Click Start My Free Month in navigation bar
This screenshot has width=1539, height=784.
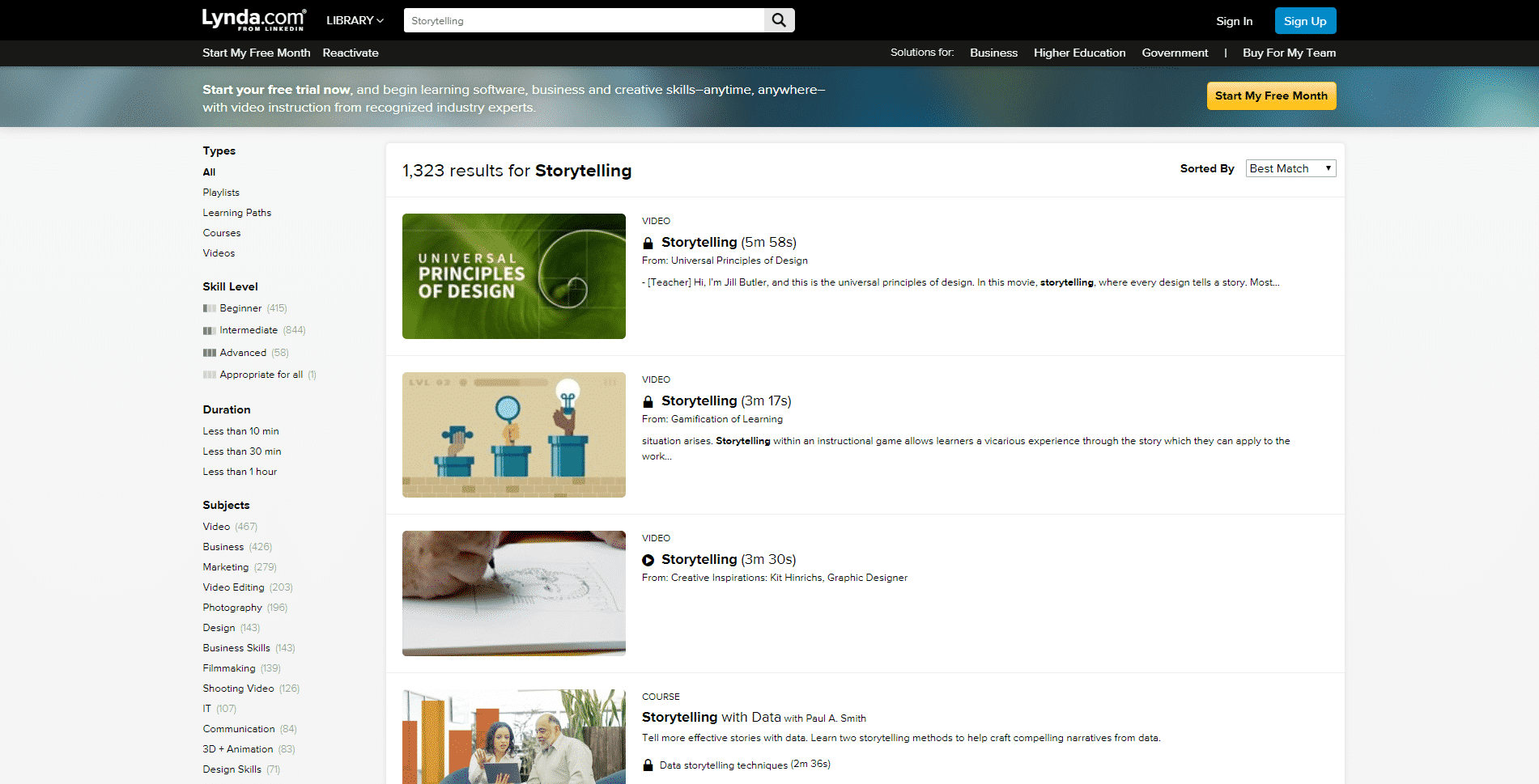point(257,53)
